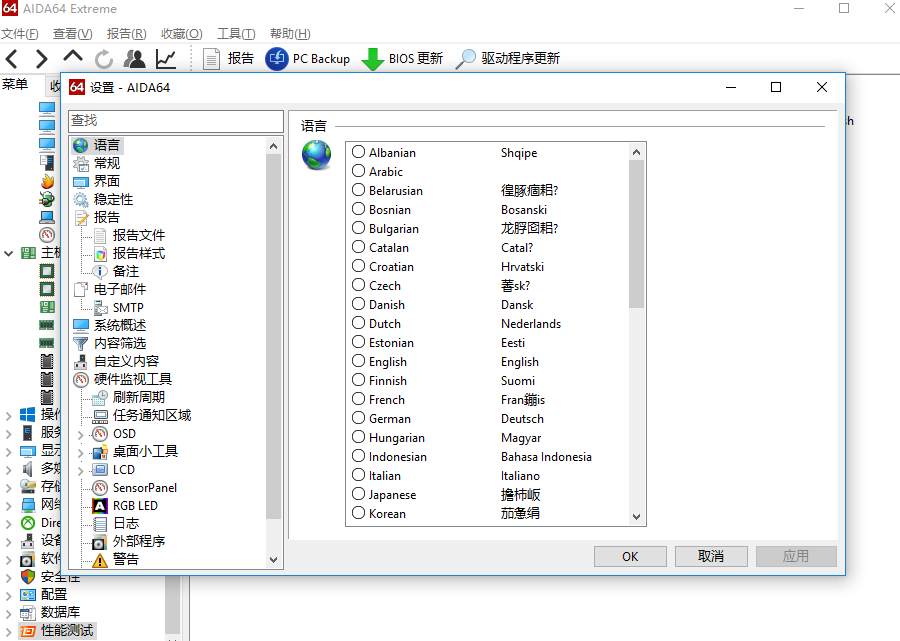Image resolution: width=900 pixels, height=641 pixels.
Task: Open the 帮助(H) menu
Action: tap(289, 33)
